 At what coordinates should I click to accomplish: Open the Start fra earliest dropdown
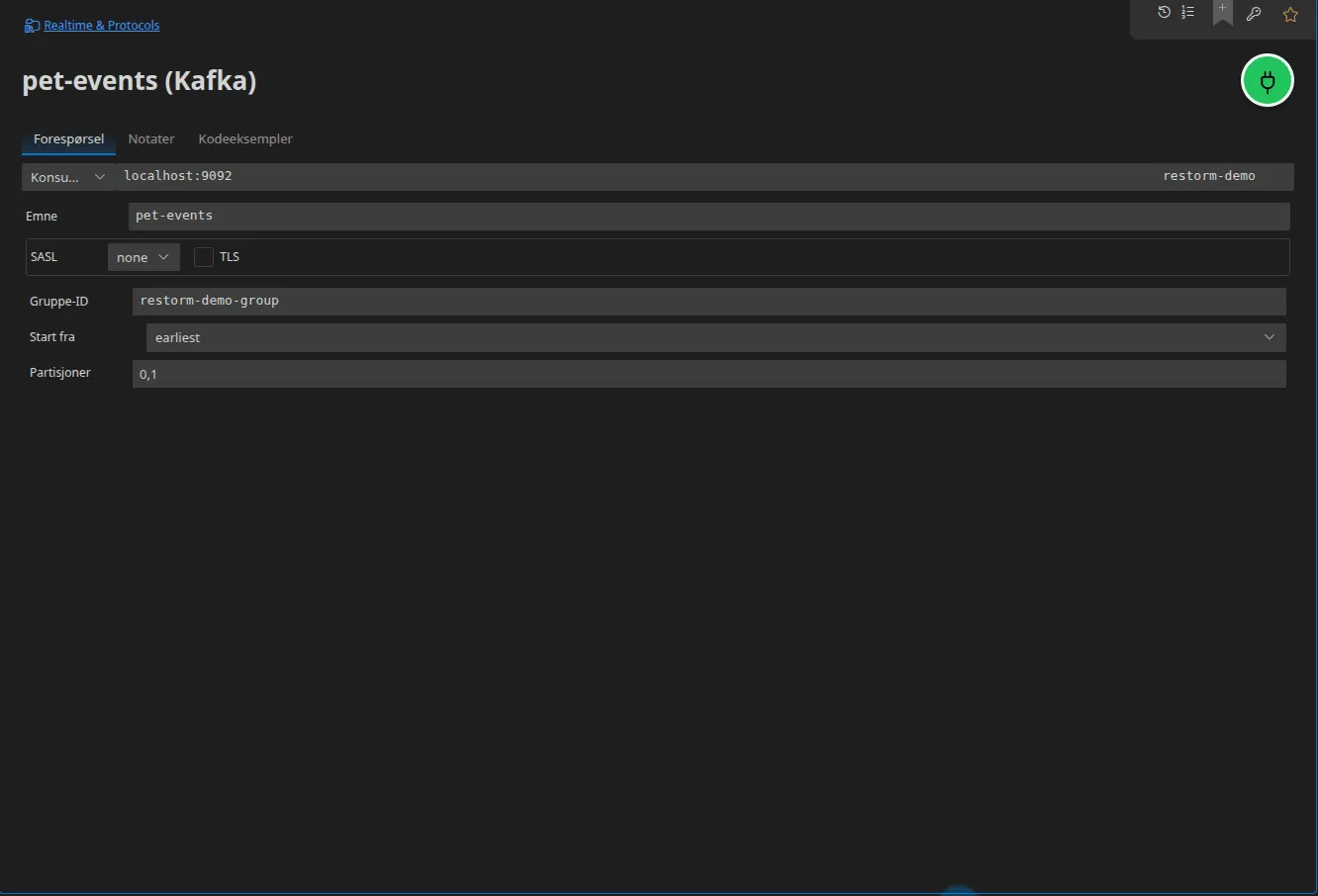pos(716,337)
